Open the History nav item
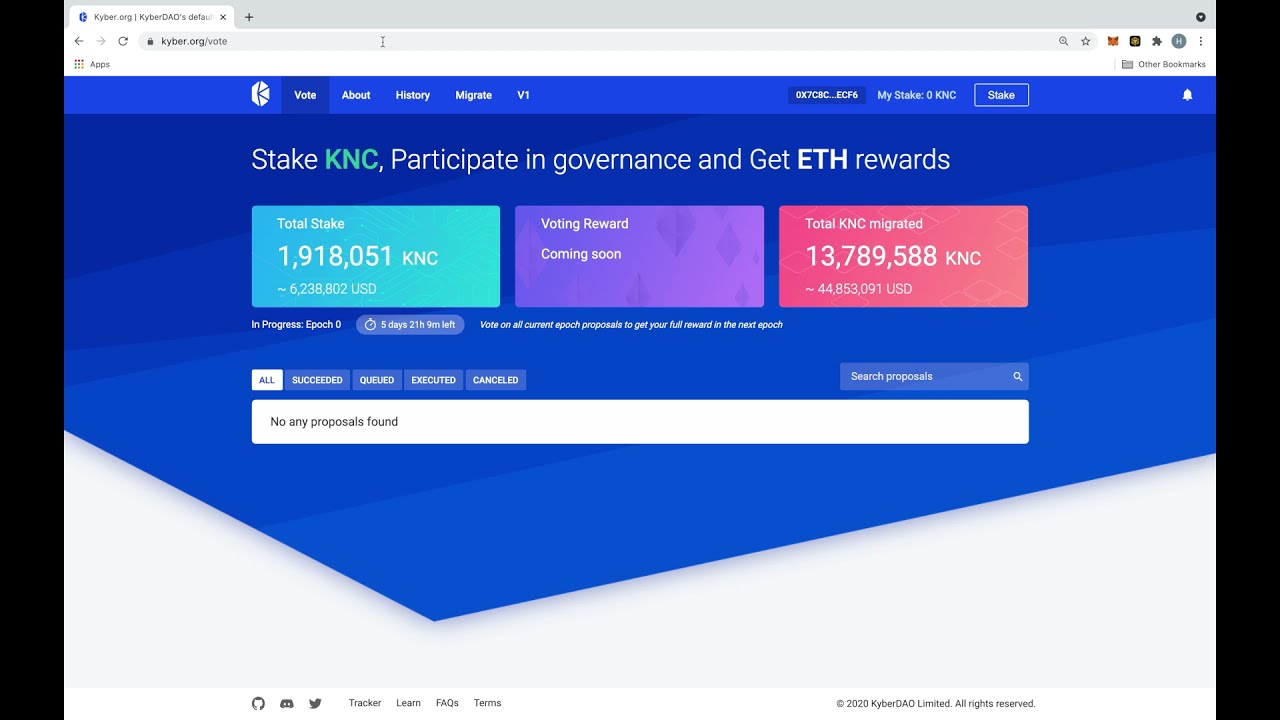Image resolution: width=1280 pixels, height=720 pixels. [x=412, y=95]
